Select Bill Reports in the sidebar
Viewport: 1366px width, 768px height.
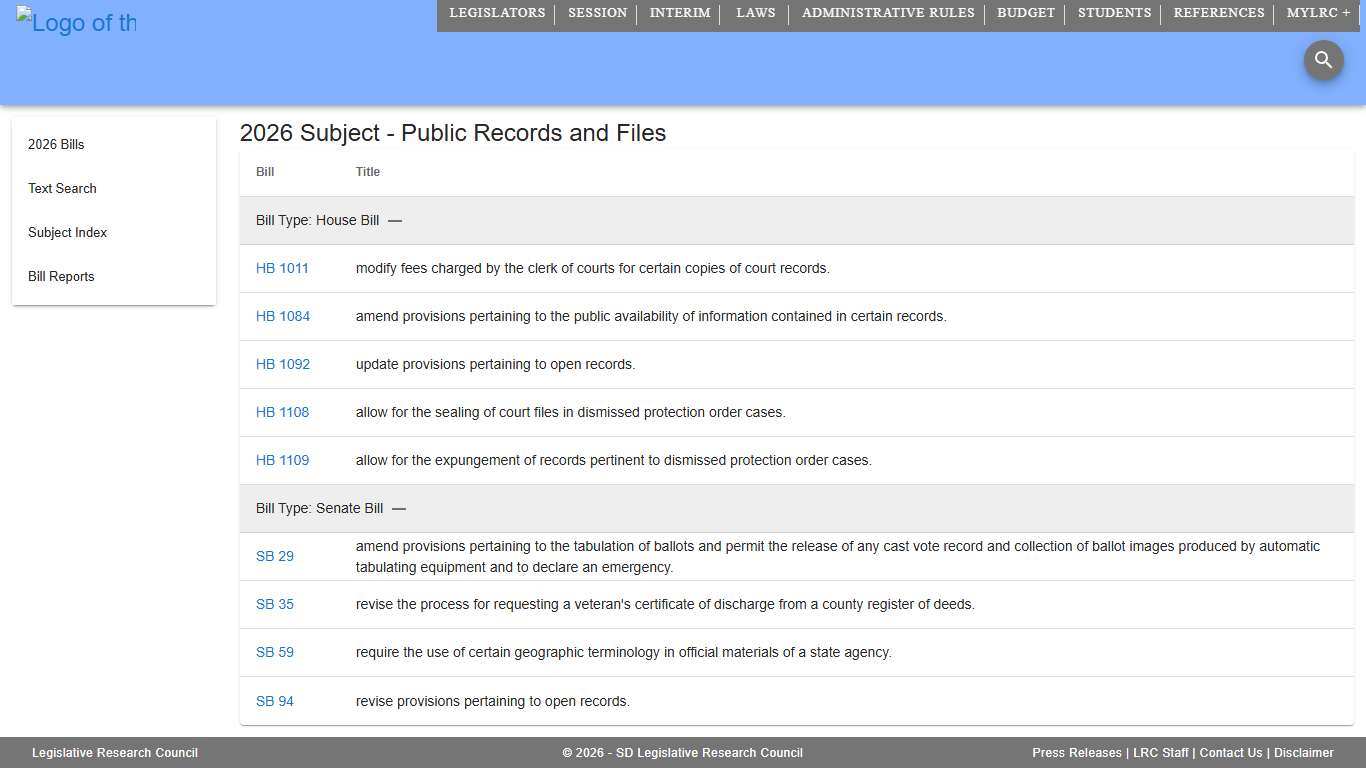click(61, 276)
